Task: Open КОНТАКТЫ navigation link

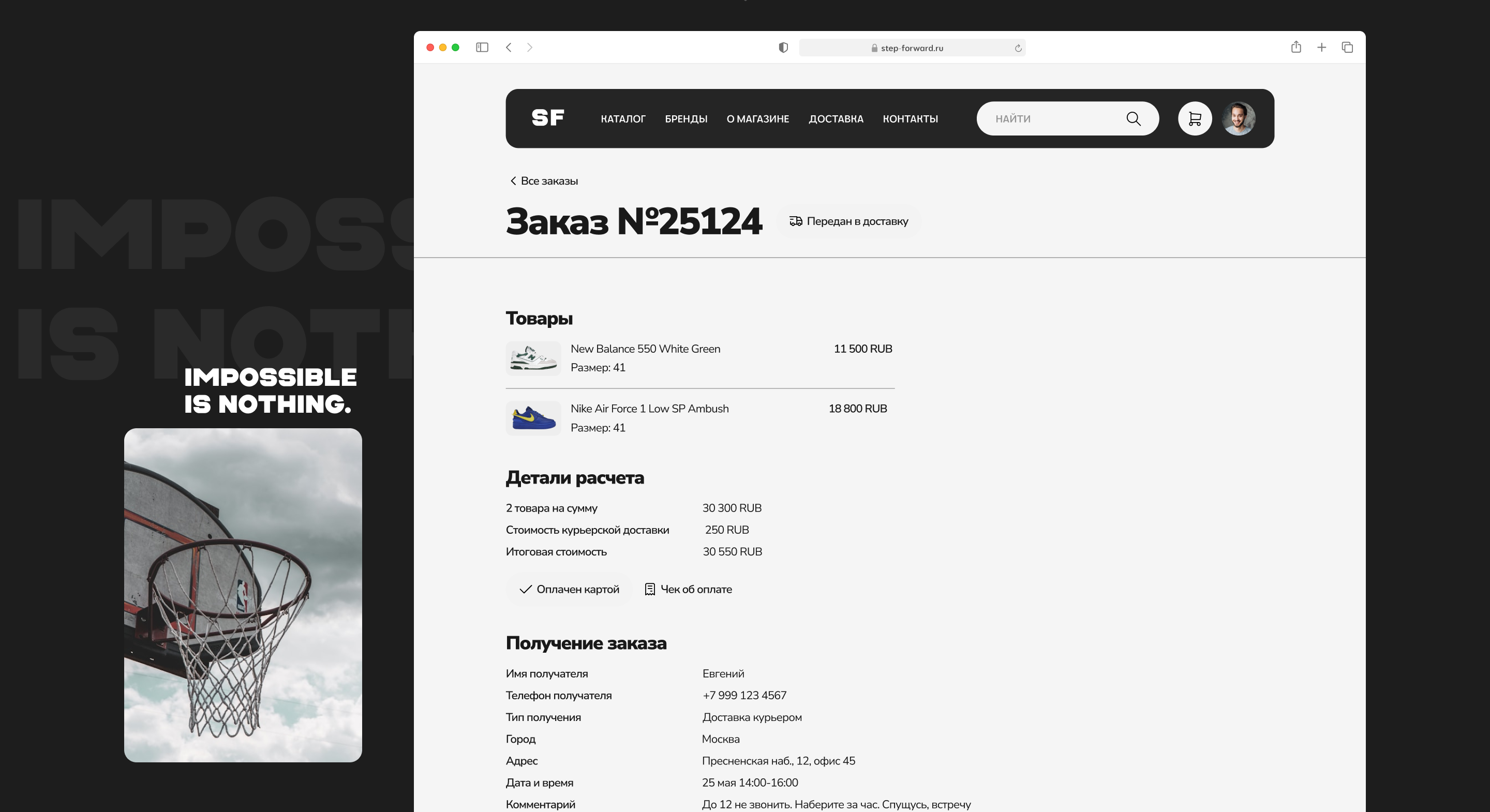Action: pyautogui.click(x=910, y=119)
